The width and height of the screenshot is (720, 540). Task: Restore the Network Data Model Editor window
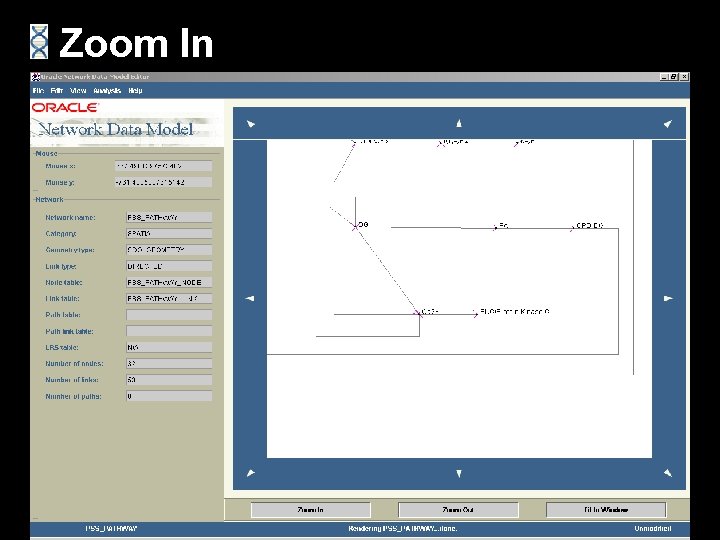pos(674,77)
